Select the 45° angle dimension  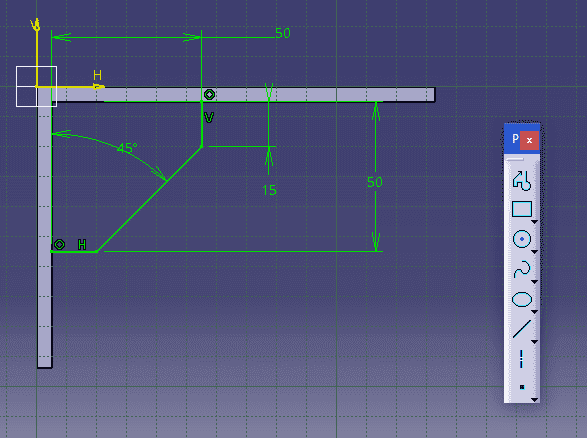pos(127,148)
